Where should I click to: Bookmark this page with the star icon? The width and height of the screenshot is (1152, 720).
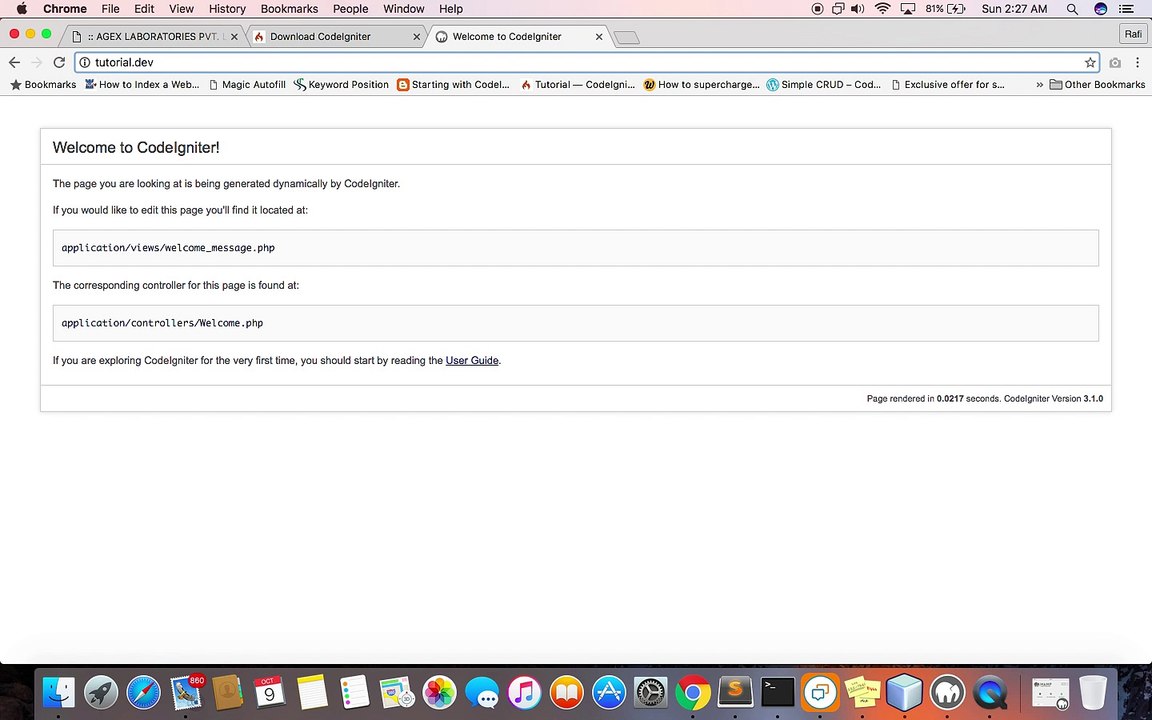[1090, 62]
